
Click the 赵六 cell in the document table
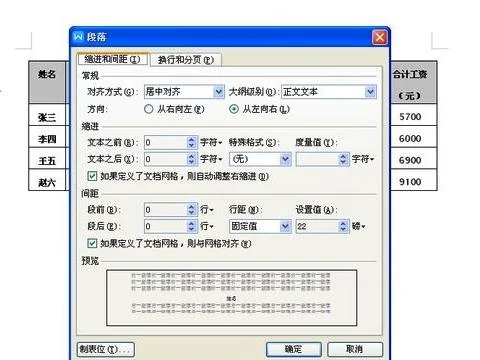click(x=47, y=180)
